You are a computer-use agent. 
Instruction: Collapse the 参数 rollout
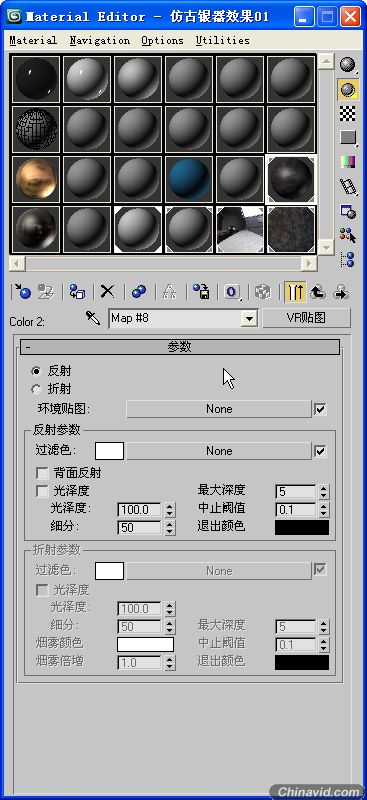pos(180,347)
